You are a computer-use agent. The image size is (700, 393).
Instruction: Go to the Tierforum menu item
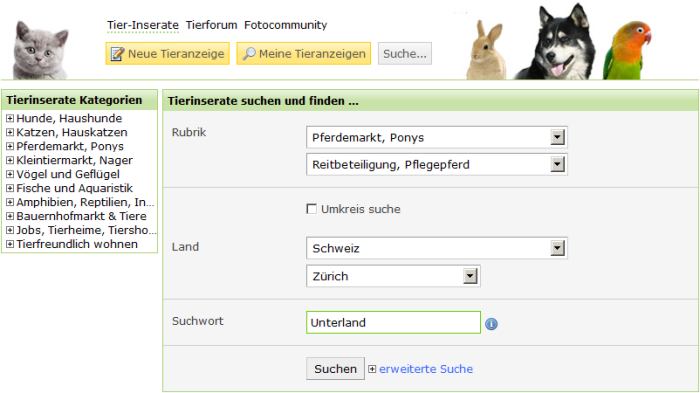tap(212, 25)
